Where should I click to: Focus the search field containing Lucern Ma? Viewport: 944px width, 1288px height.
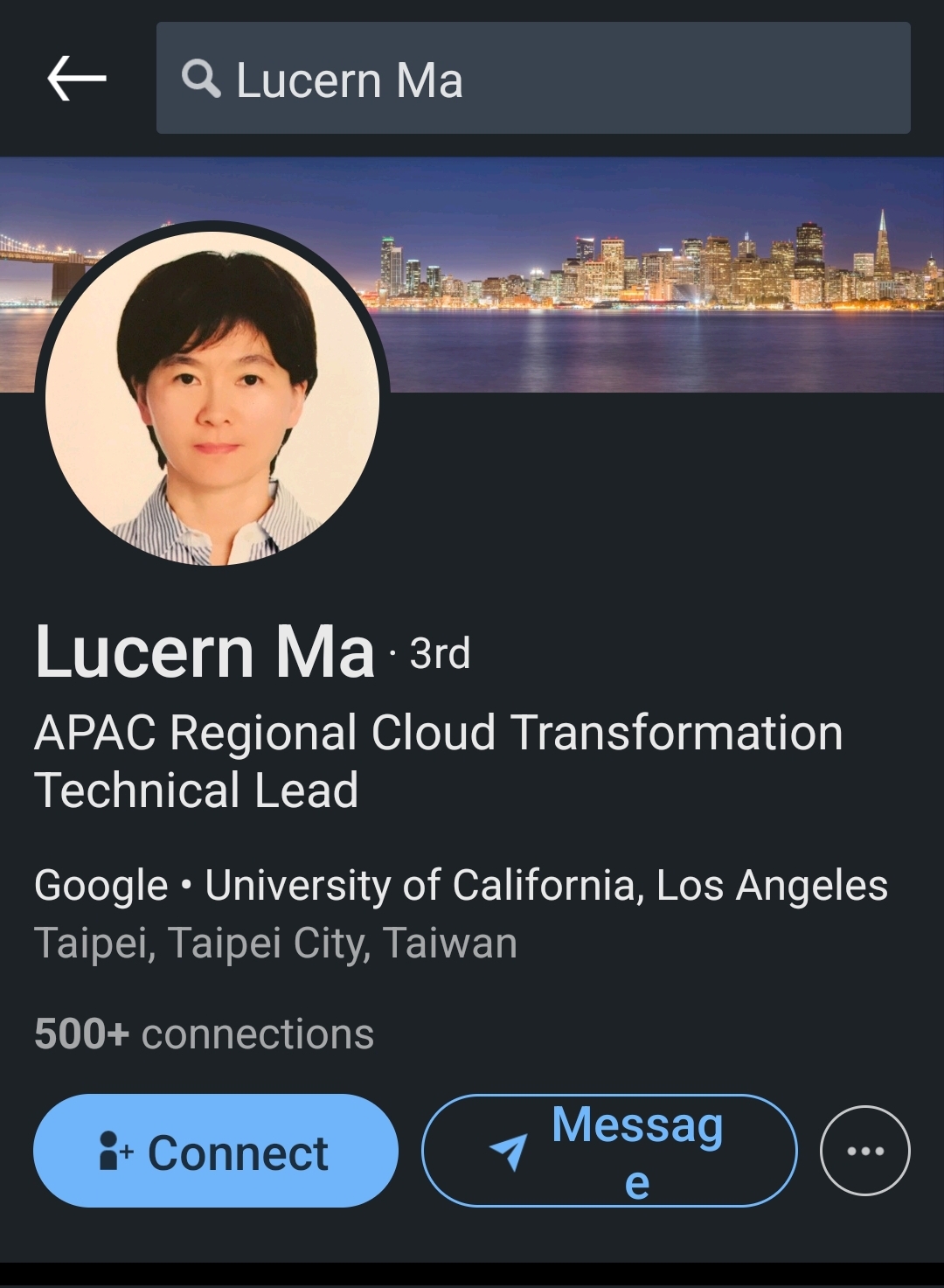point(533,78)
